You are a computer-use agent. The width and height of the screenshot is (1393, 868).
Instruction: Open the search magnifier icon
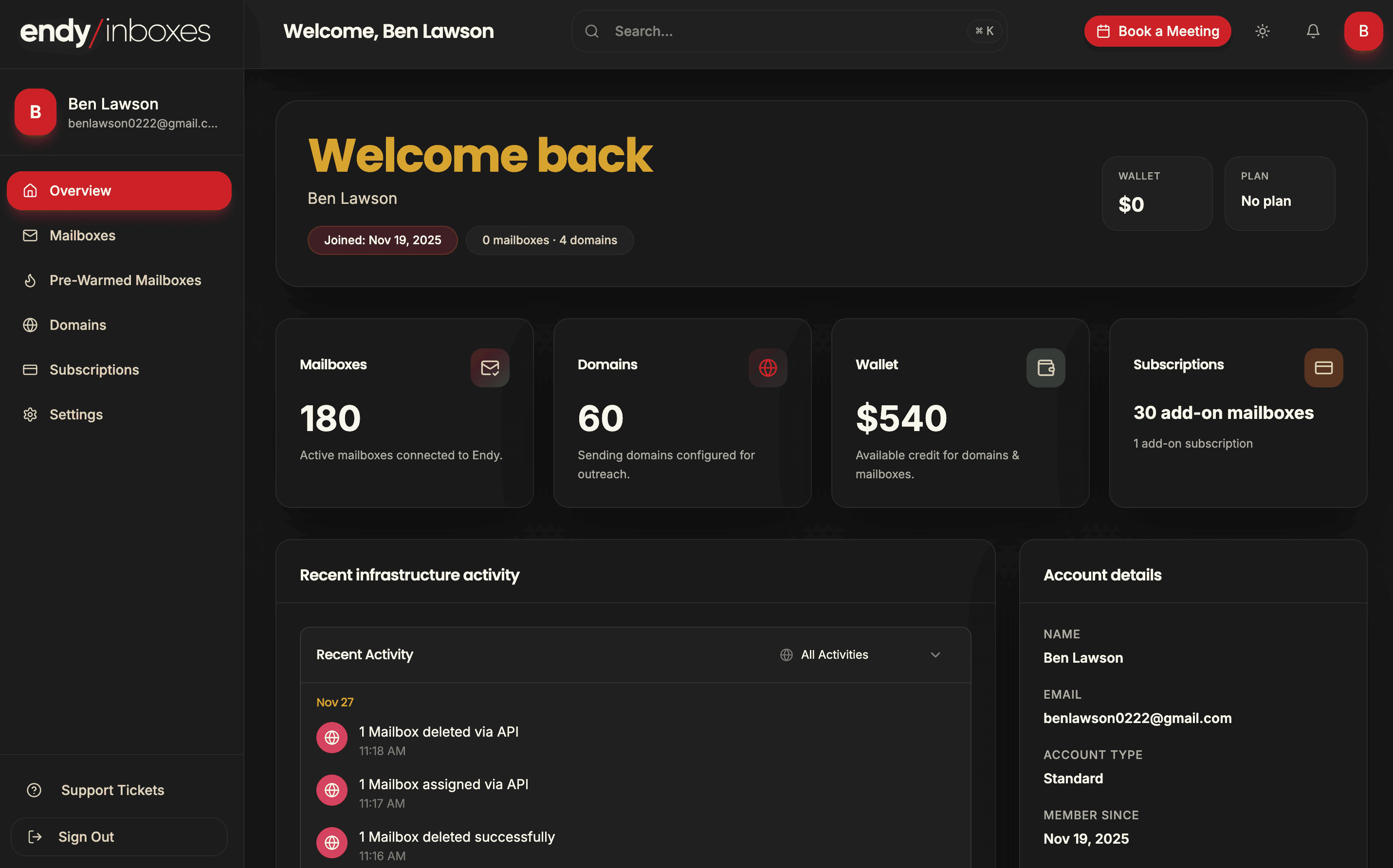pyautogui.click(x=592, y=31)
